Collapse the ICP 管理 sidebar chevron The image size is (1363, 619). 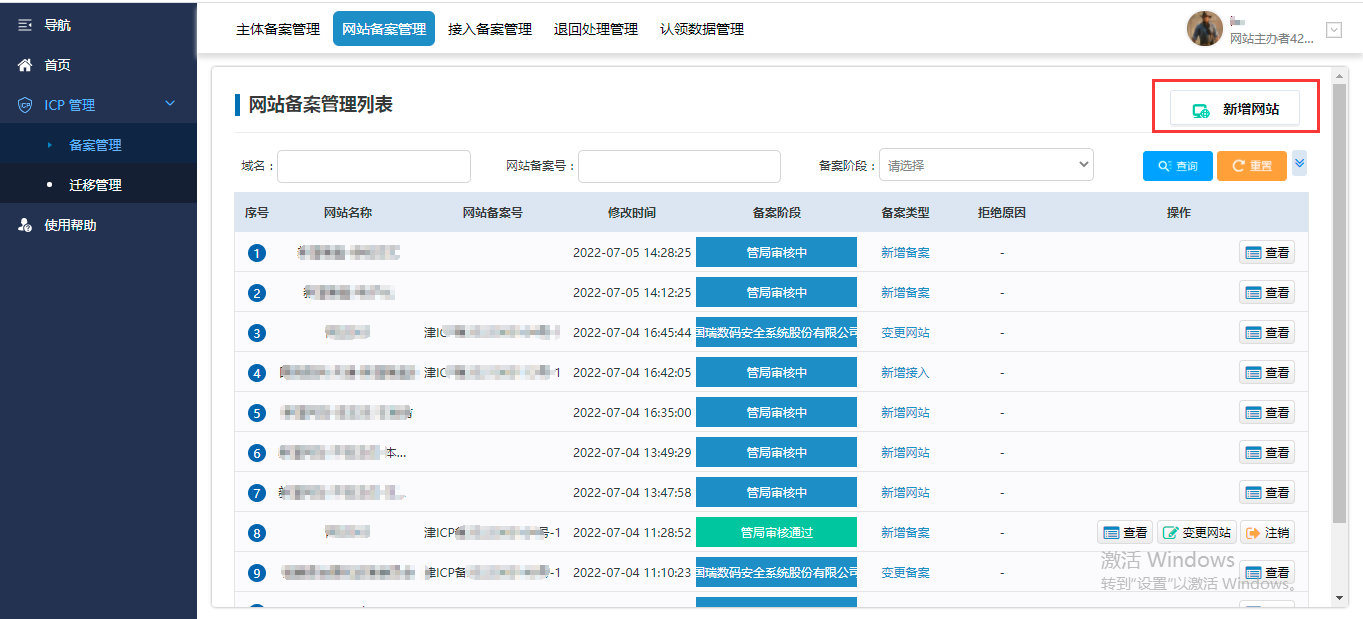(x=170, y=104)
